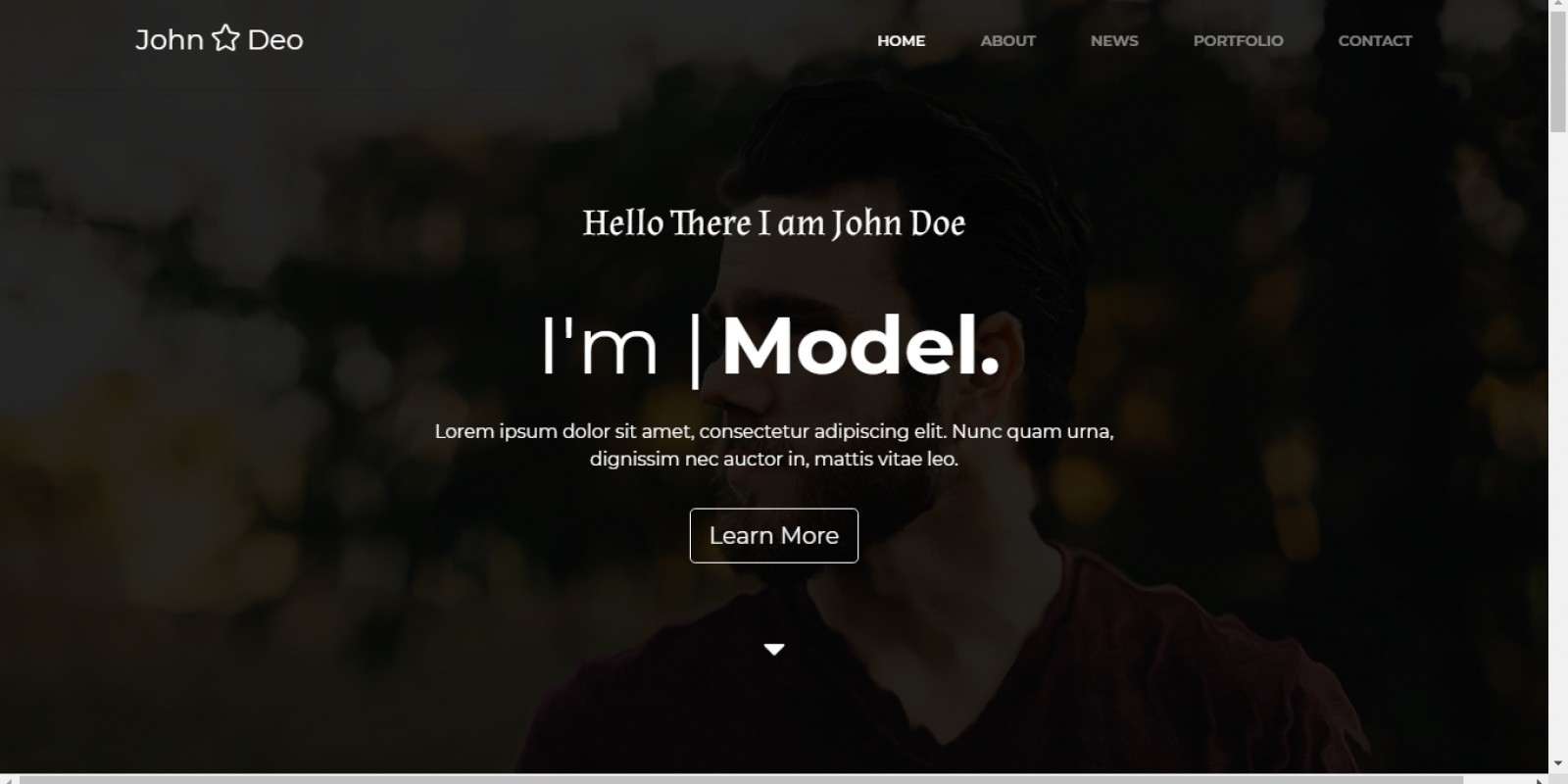
Task: Click the bold "Model." typed text
Action: (x=861, y=346)
